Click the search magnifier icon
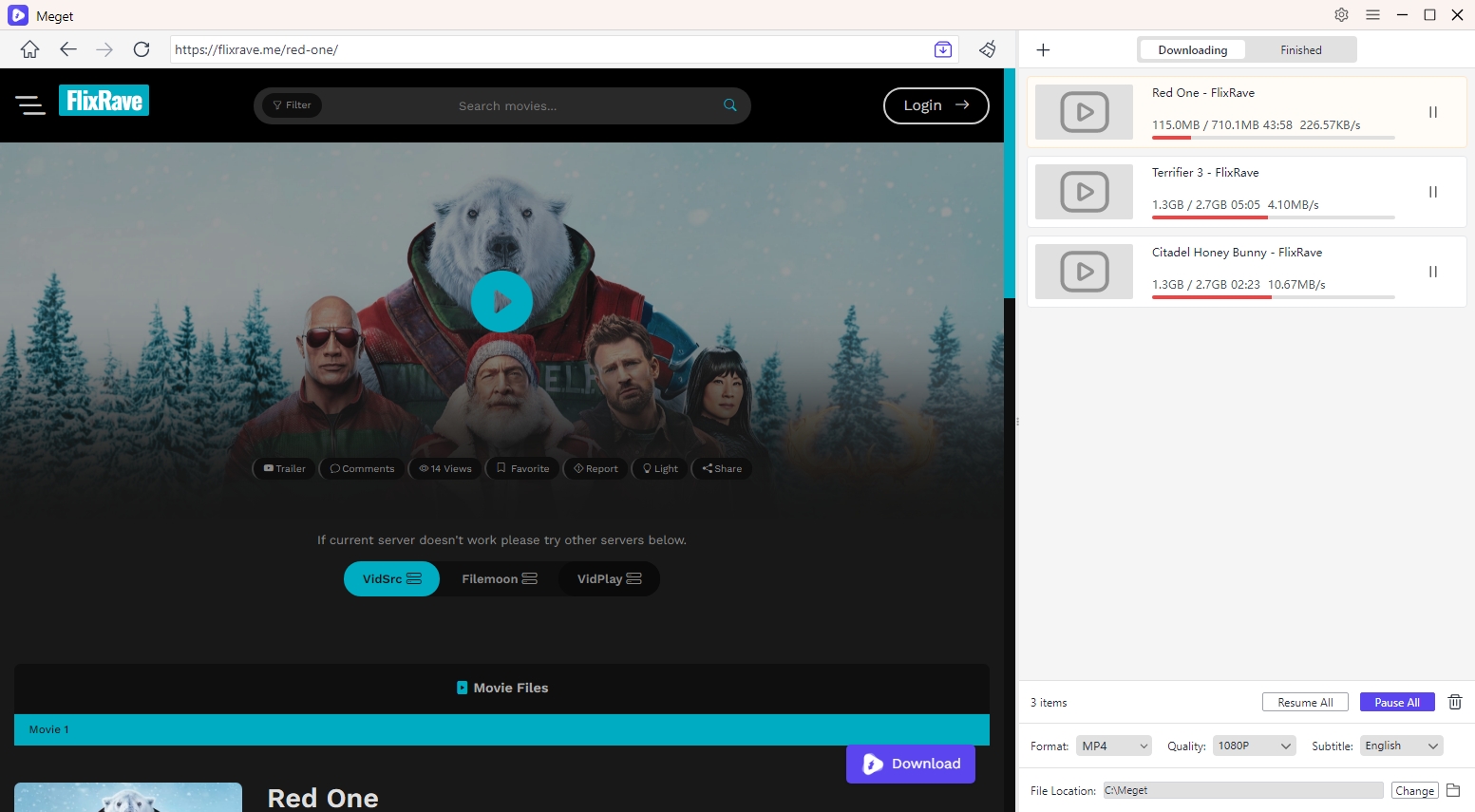The width and height of the screenshot is (1475, 812). [729, 105]
